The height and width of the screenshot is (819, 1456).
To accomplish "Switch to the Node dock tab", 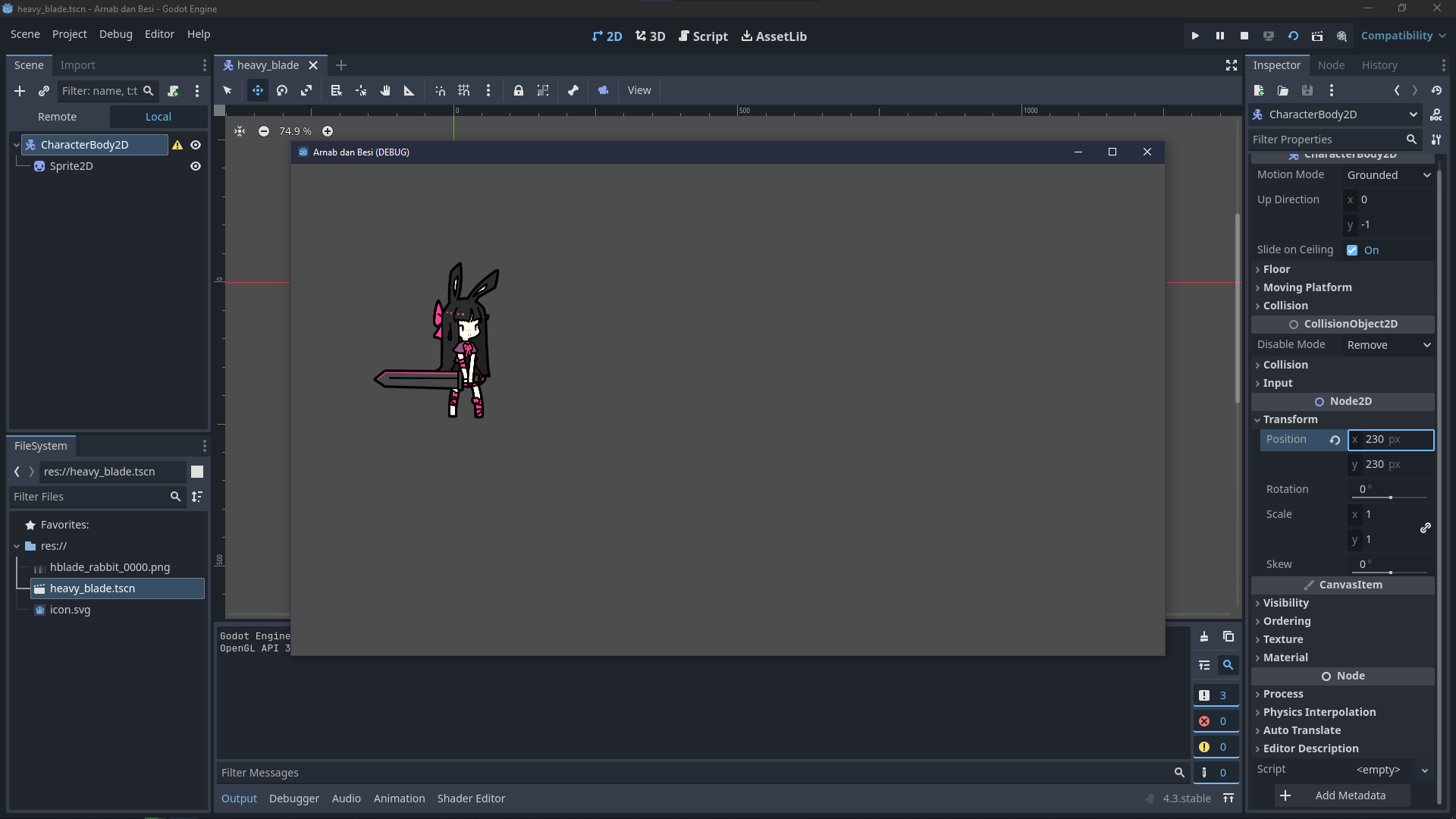I will click(x=1331, y=65).
